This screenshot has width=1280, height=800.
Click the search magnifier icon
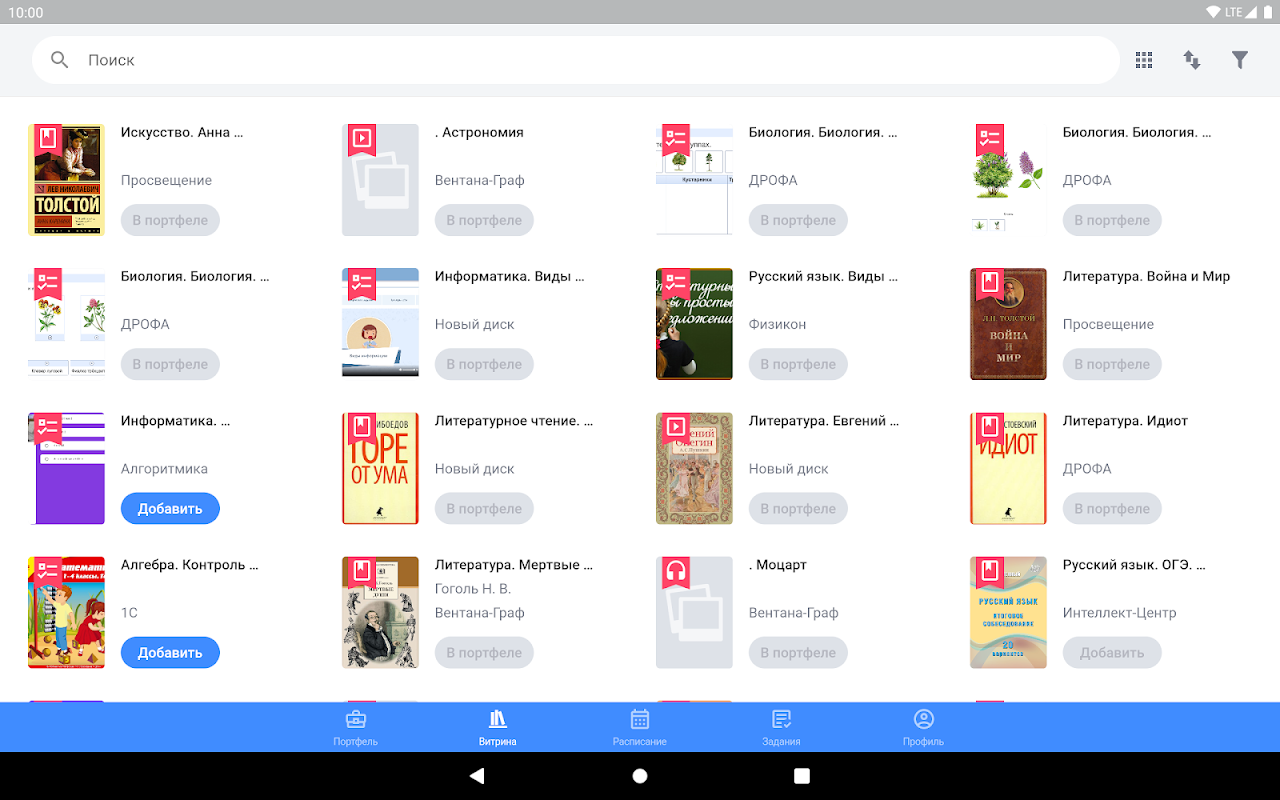(x=60, y=60)
